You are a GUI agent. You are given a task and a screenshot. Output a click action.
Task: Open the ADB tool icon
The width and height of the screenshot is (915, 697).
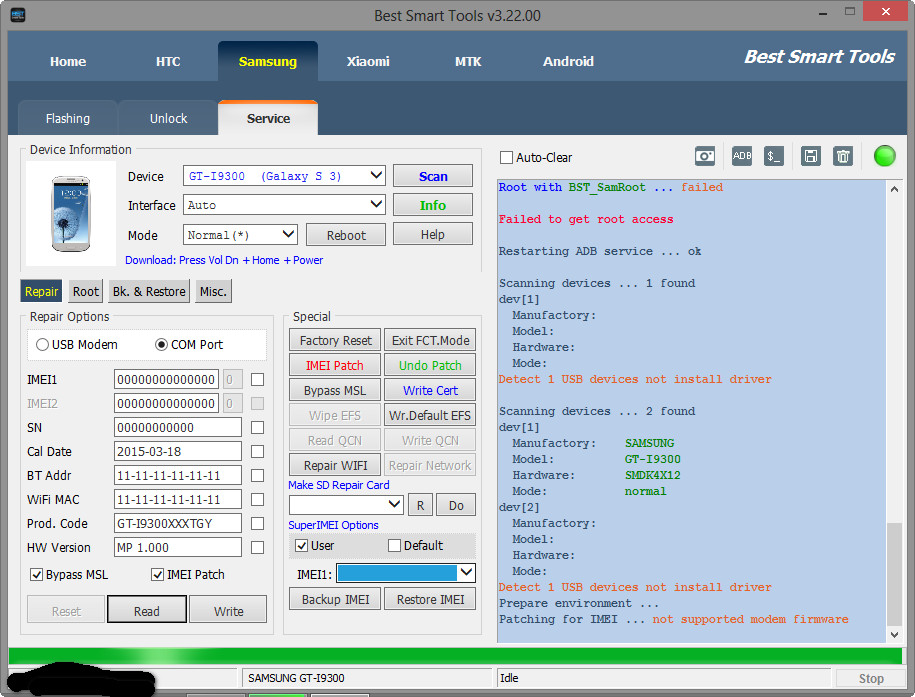pyautogui.click(x=741, y=156)
